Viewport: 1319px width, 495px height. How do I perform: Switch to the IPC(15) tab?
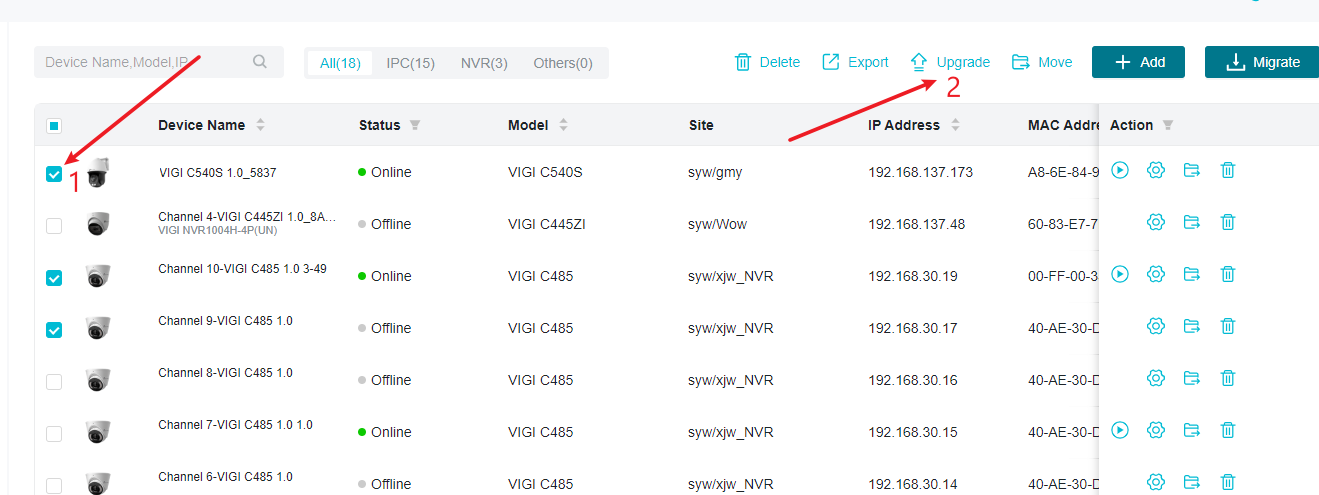point(411,63)
